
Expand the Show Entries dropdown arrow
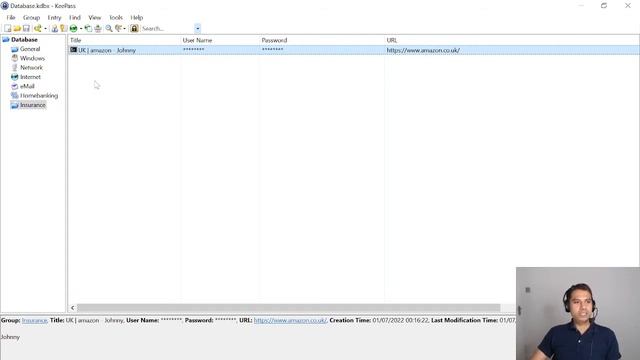pyautogui.click(x=124, y=28)
